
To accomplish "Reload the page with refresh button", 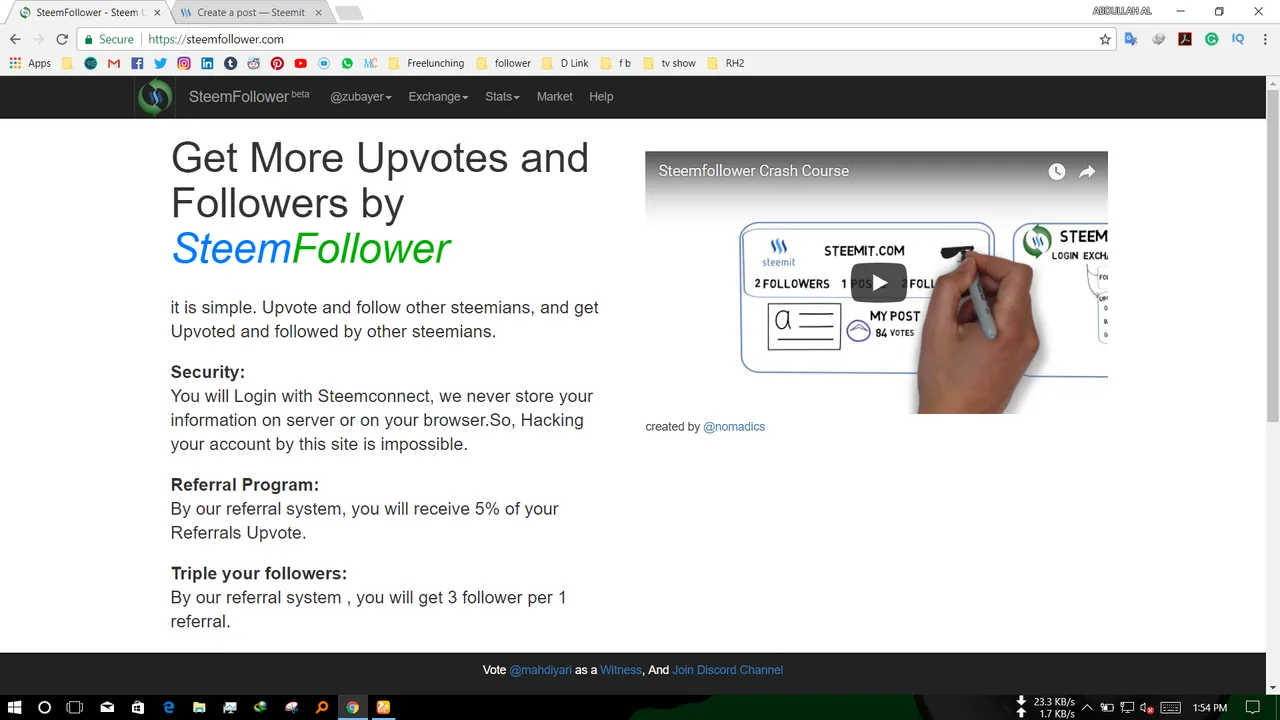I will pos(62,39).
